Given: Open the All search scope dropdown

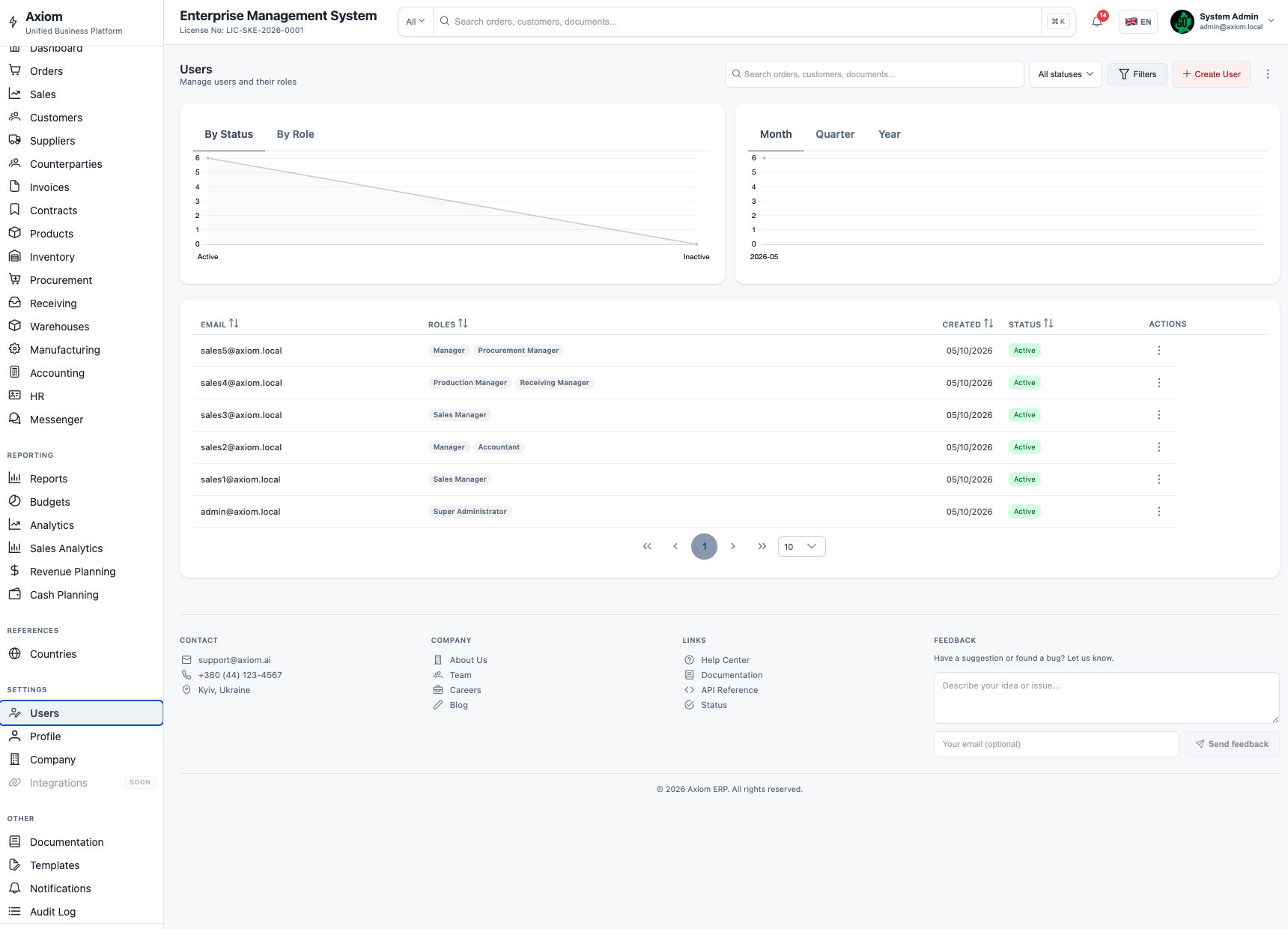Looking at the screenshot, I should (416, 22).
